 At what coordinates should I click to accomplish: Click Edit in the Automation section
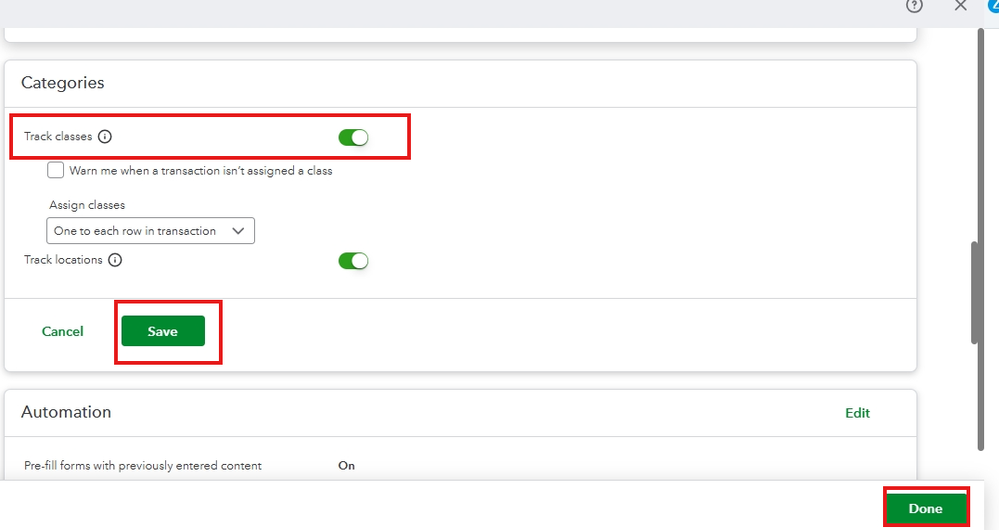tap(857, 413)
